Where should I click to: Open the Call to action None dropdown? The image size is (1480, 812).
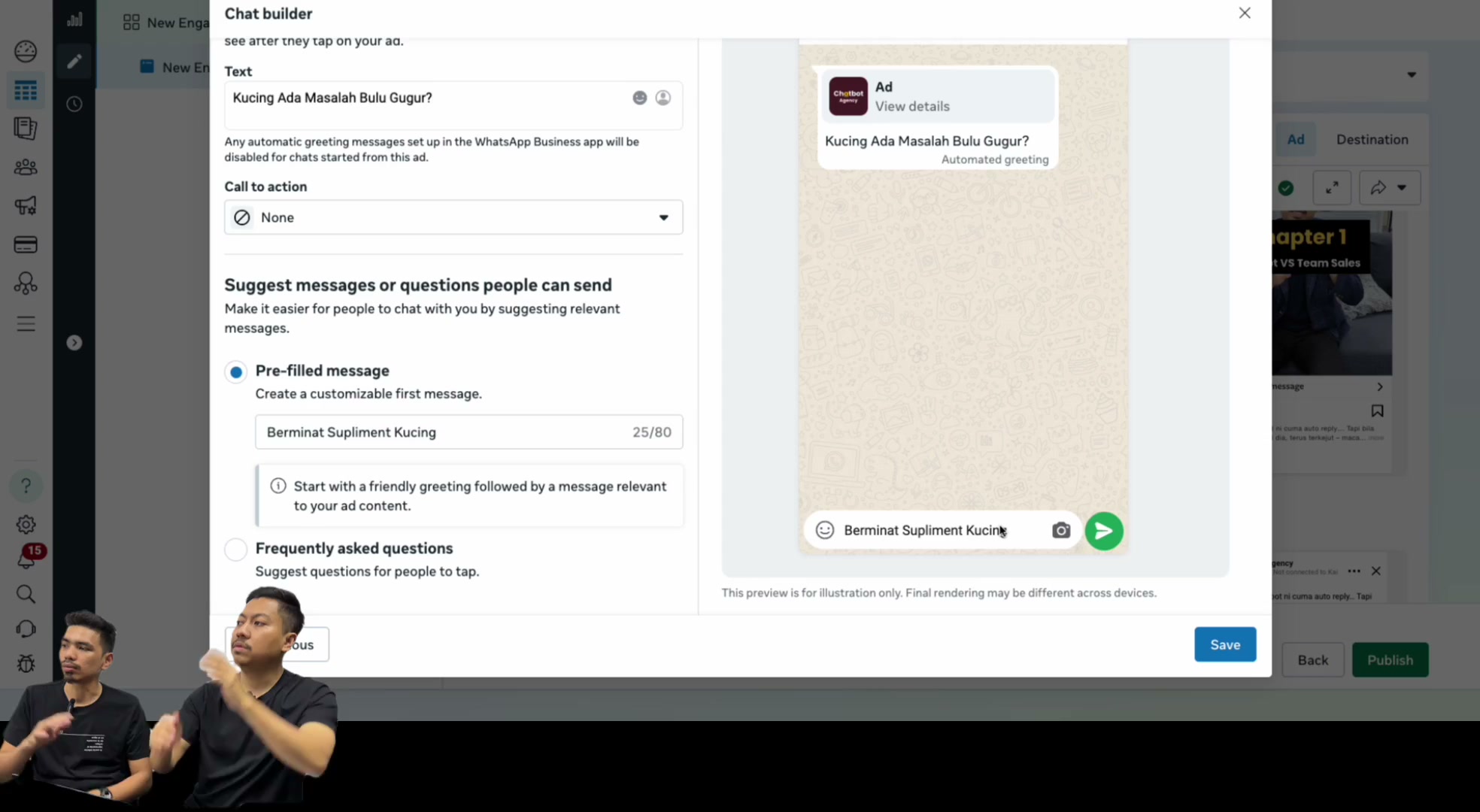click(x=453, y=217)
